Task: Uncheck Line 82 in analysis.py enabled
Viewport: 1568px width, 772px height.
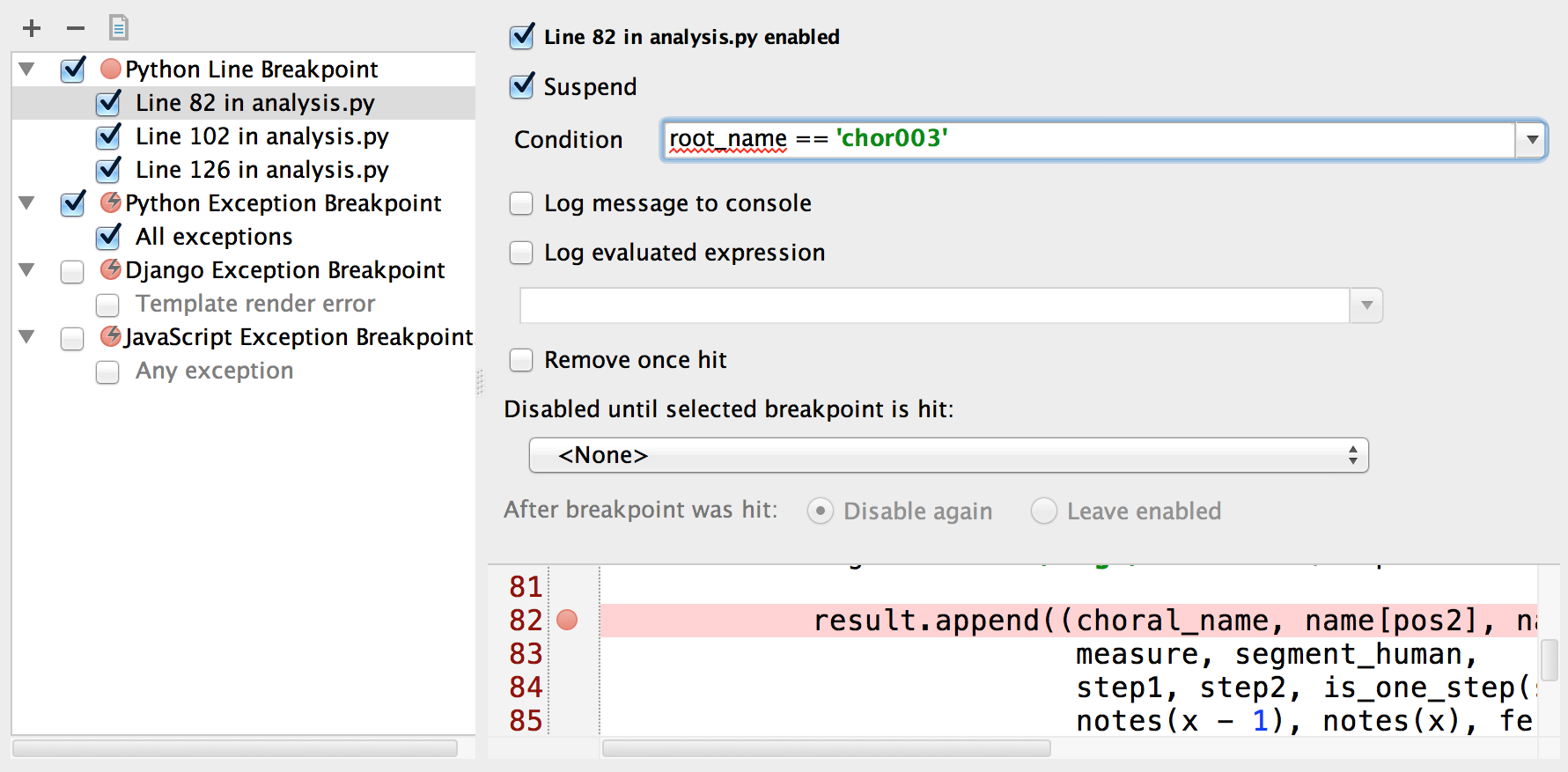Action: coord(522,36)
